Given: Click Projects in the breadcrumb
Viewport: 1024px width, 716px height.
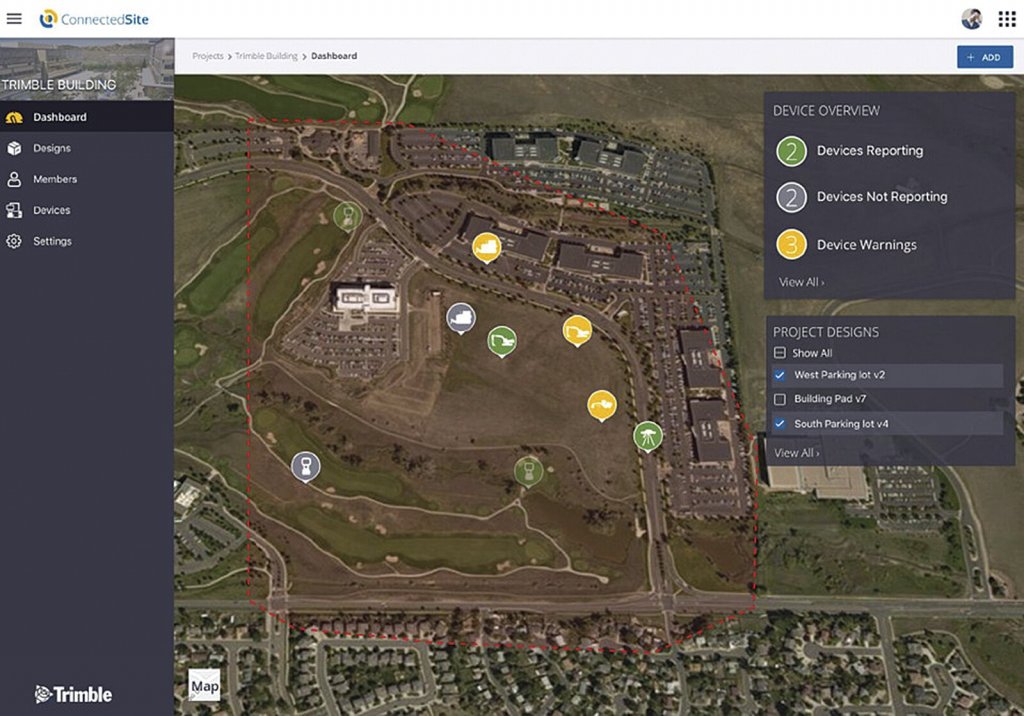Looking at the screenshot, I should pyautogui.click(x=208, y=56).
